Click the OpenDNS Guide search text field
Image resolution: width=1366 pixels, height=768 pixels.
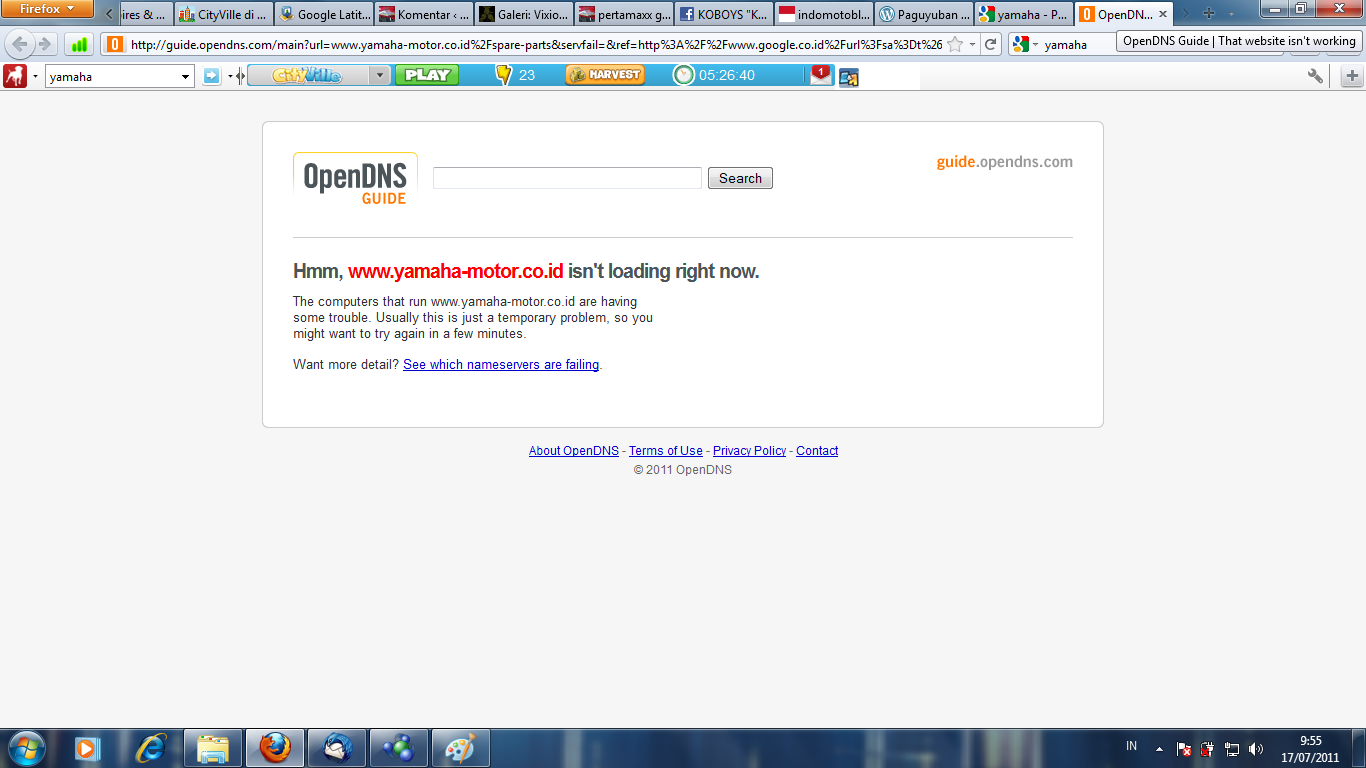pyautogui.click(x=567, y=178)
